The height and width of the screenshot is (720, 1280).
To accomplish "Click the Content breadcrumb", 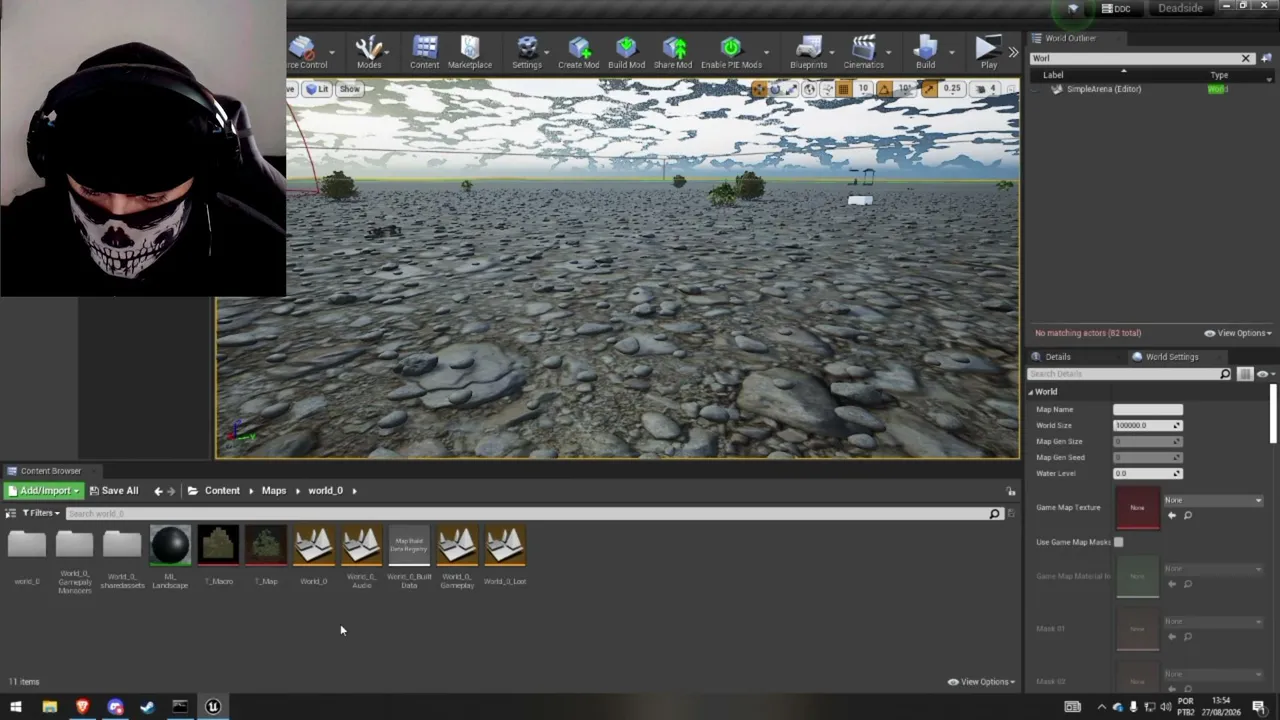I will coord(222,491).
